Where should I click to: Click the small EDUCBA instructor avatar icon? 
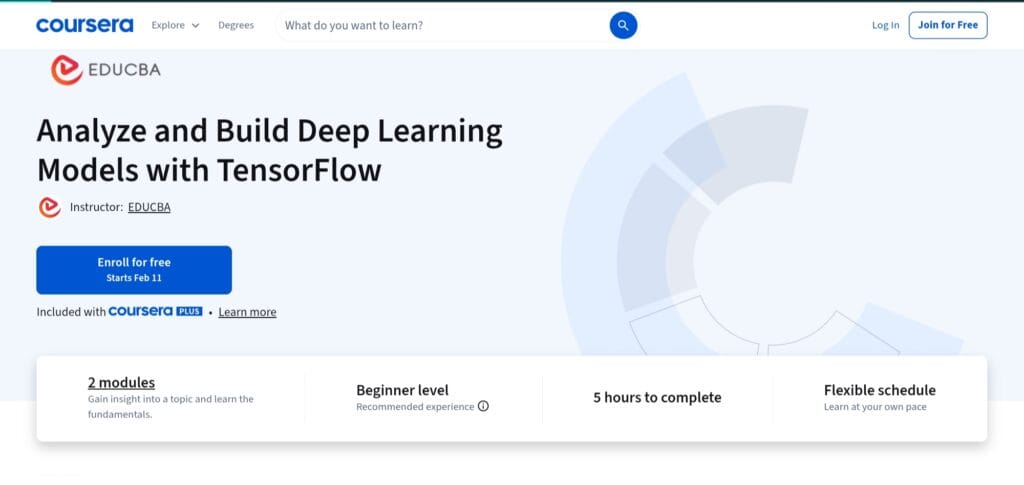[x=50, y=208]
